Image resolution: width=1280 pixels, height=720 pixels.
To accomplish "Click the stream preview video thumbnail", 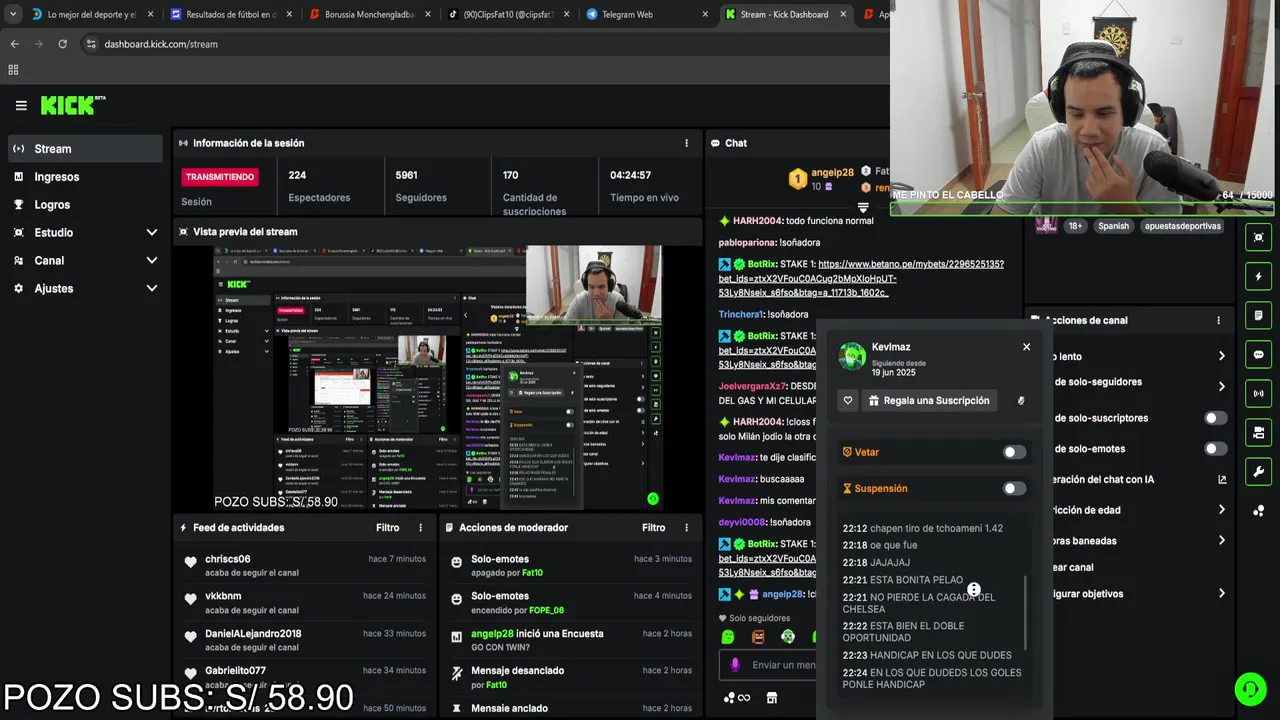I will point(437,377).
